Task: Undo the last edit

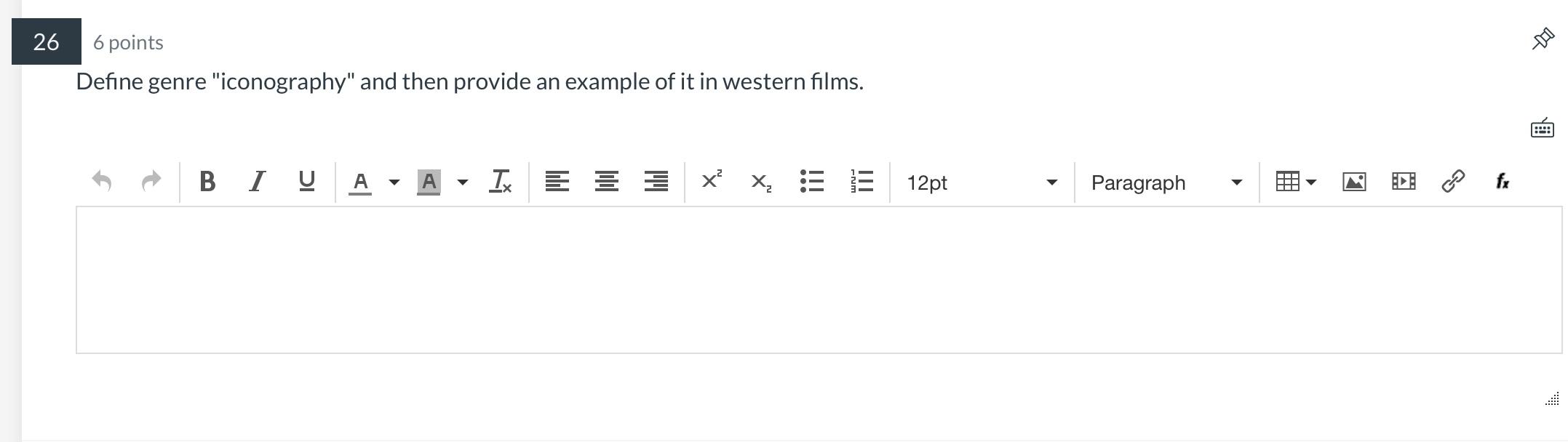Action: [x=104, y=182]
